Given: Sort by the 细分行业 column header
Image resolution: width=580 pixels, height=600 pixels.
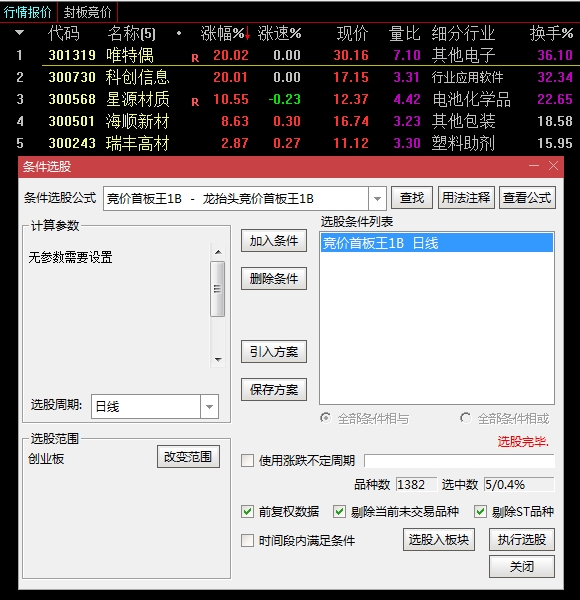Looking at the screenshot, I should (x=463, y=33).
